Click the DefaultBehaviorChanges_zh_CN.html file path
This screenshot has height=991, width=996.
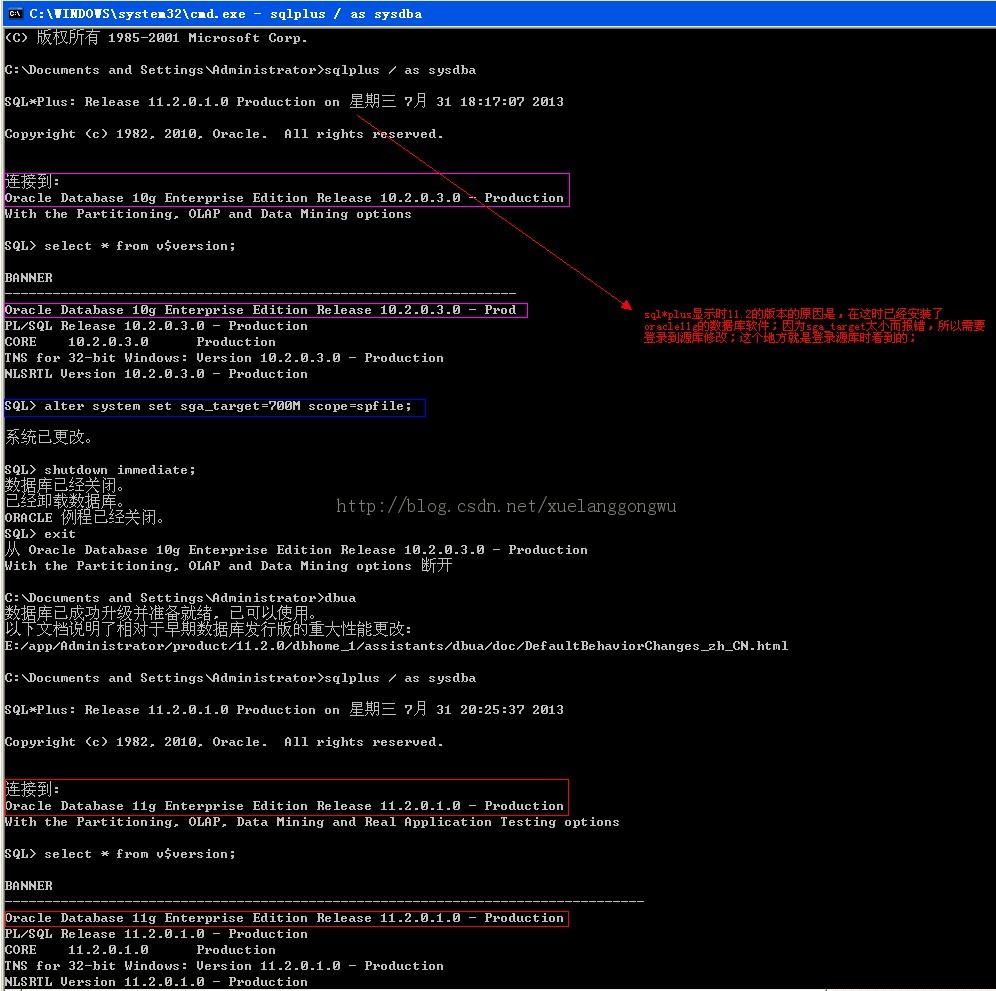(396, 645)
